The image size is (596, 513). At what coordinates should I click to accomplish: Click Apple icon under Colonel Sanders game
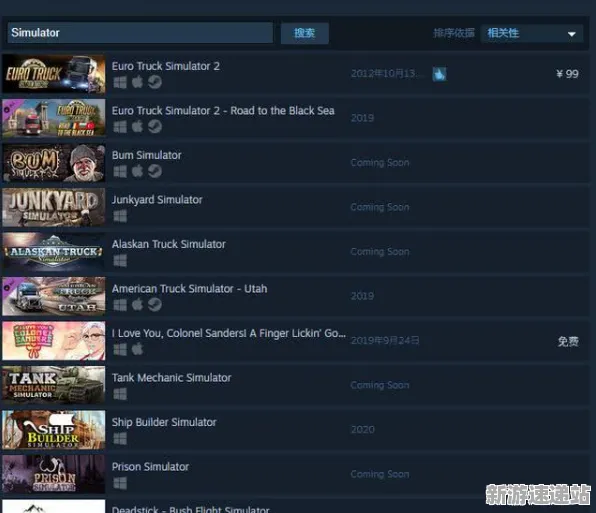[x=138, y=349]
